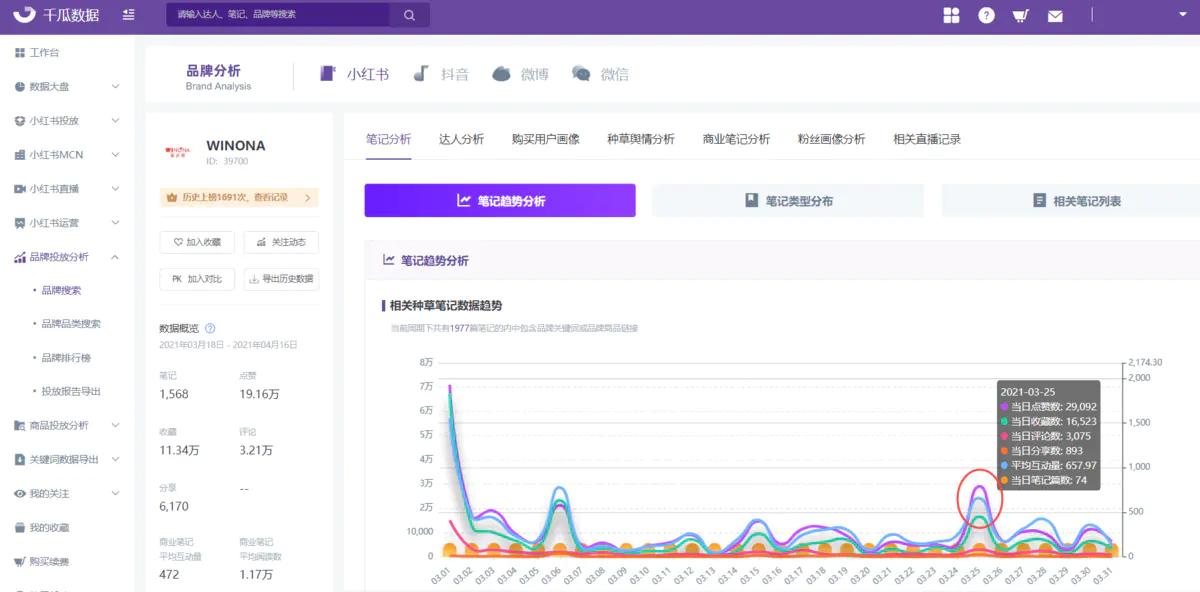Select the 笔记类型分布 button

pos(788,200)
